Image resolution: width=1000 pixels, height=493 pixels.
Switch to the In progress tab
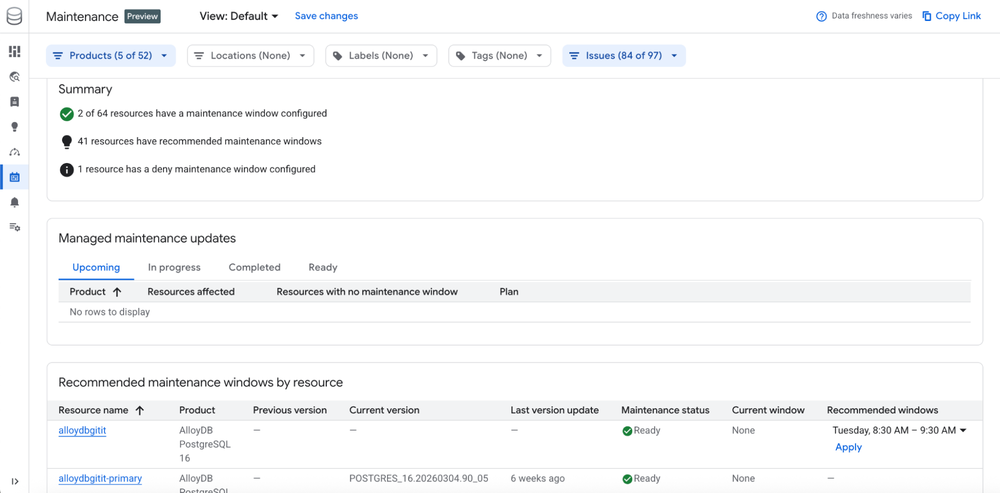click(x=174, y=267)
